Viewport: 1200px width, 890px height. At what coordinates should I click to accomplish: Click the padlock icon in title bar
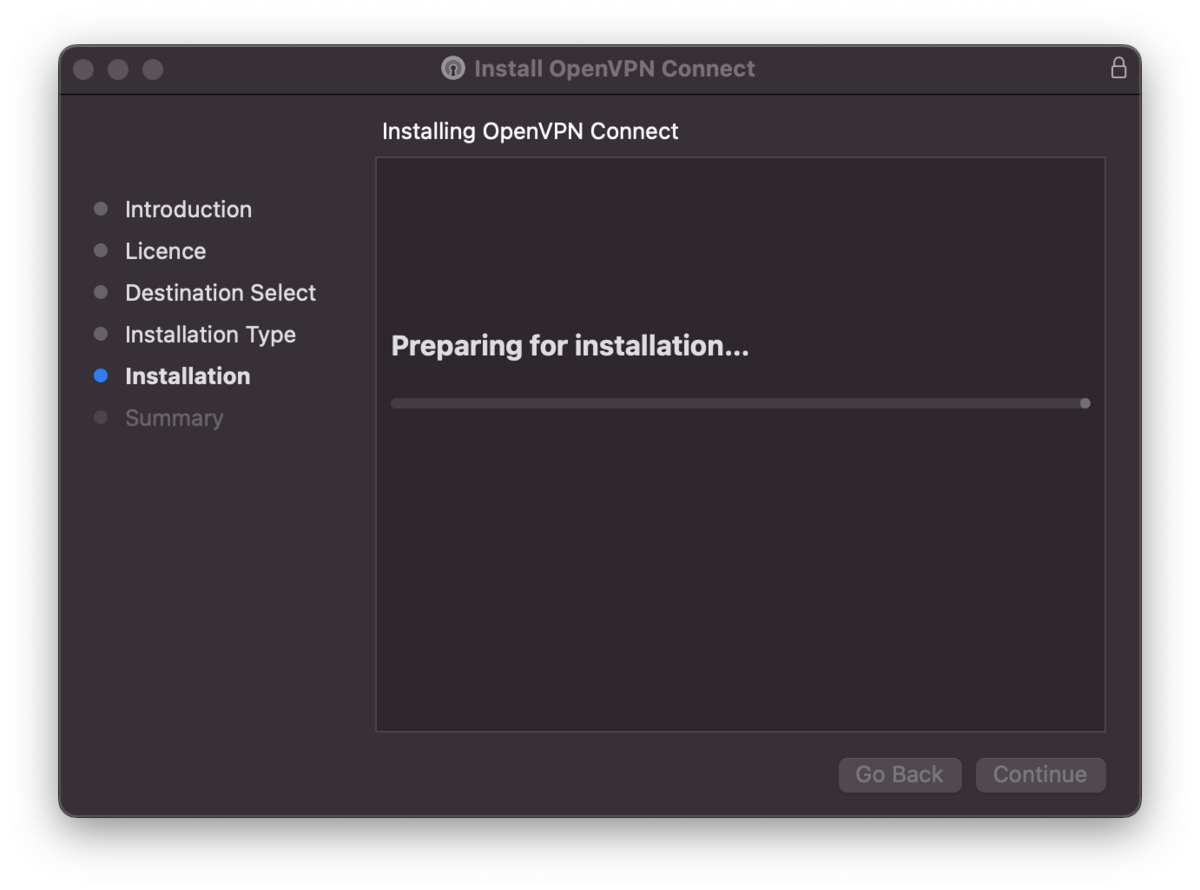click(x=1118, y=68)
